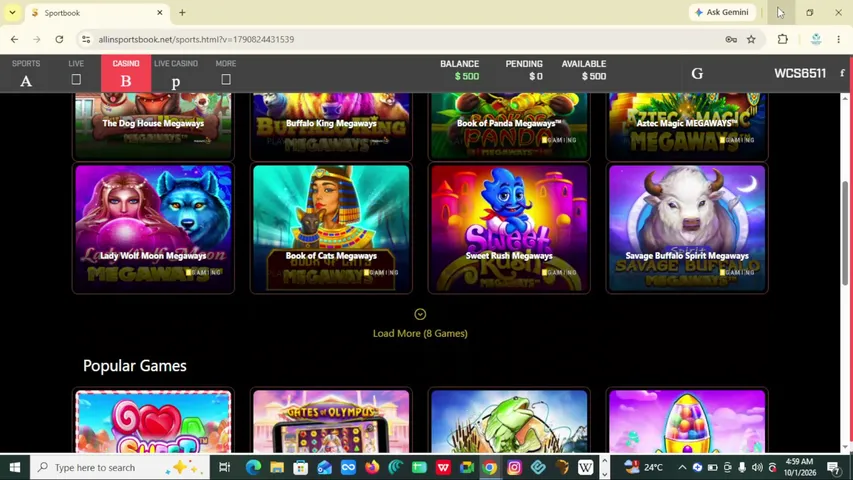The height and width of the screenshot is (480, 853).
Task: Open the Live tab
Action: [76, 73]
